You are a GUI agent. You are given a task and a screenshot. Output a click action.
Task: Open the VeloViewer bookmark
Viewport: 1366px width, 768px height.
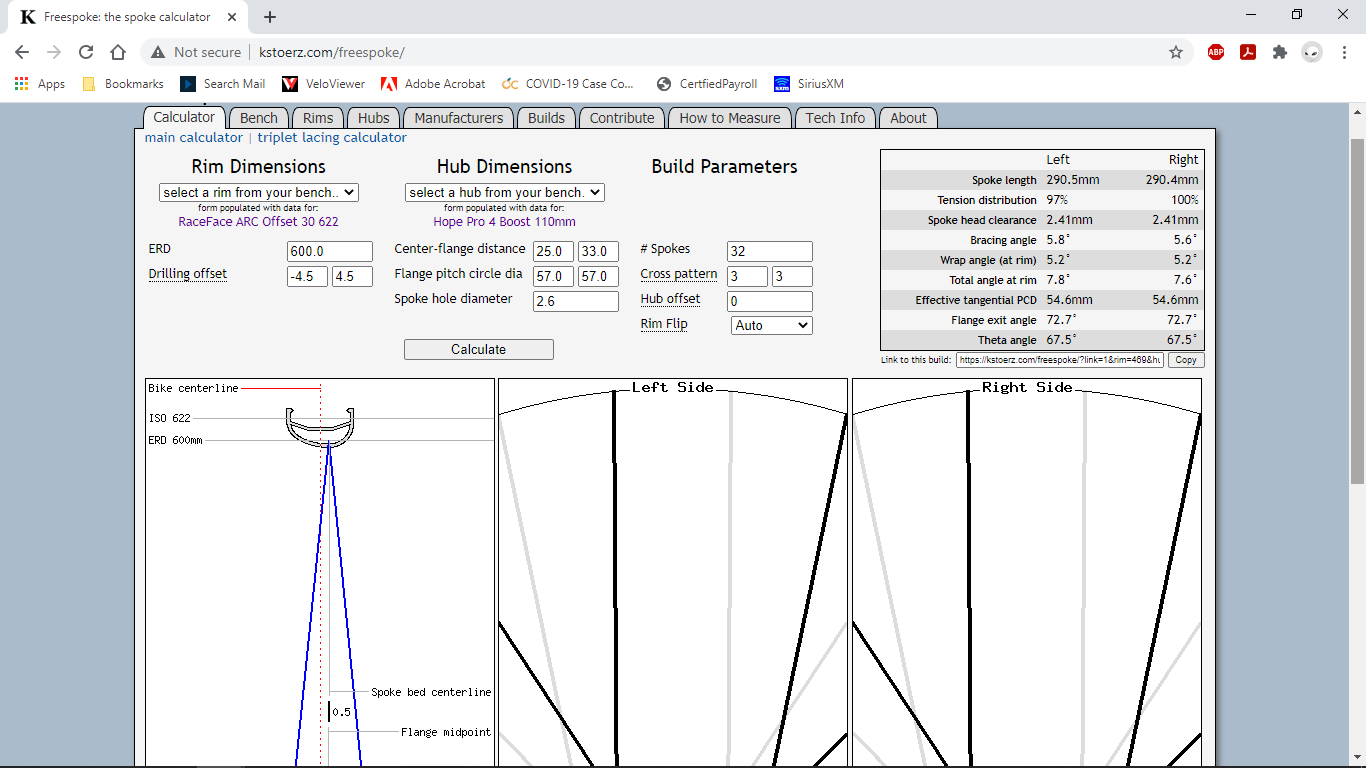325,84
